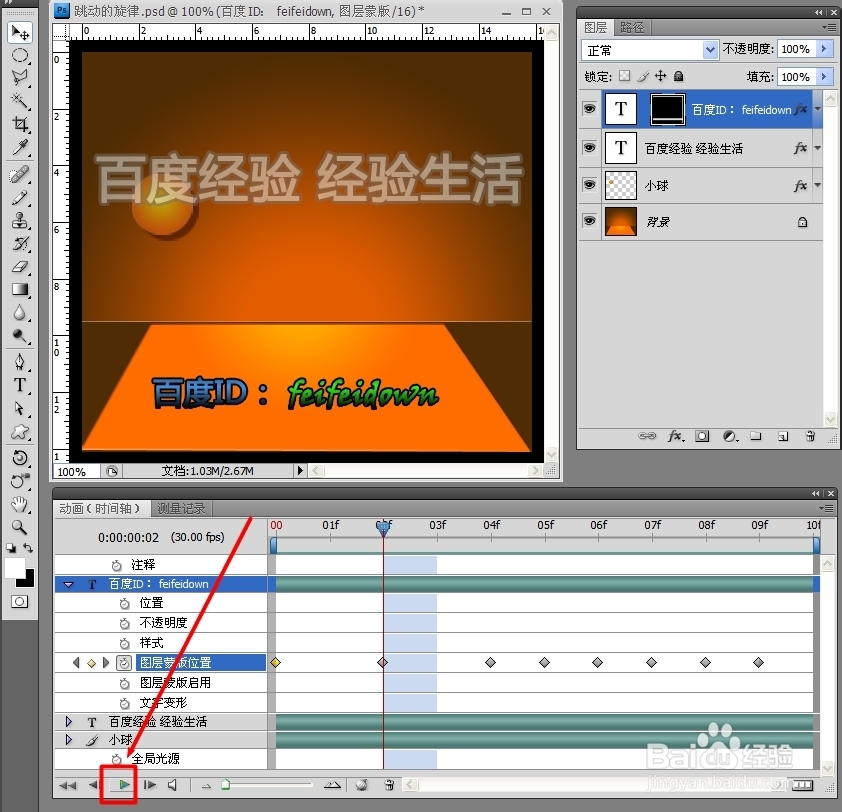Viewport: 842px width, 812px height.
Task: Select the Hand tool
Action: 20,504
